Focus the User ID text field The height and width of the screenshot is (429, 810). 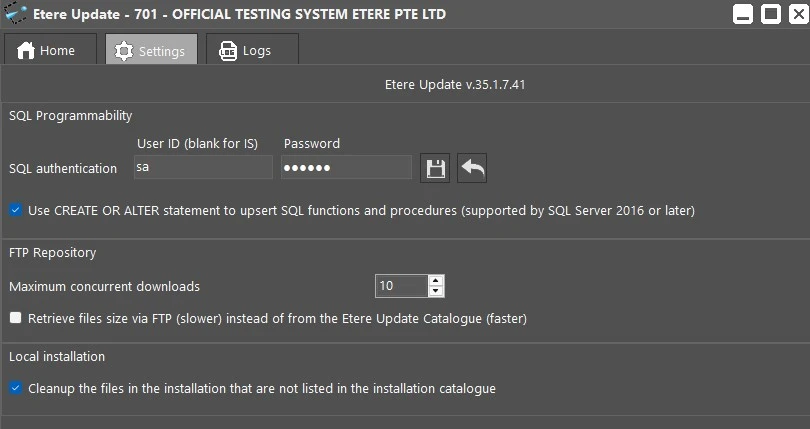[x=202, y=168]
